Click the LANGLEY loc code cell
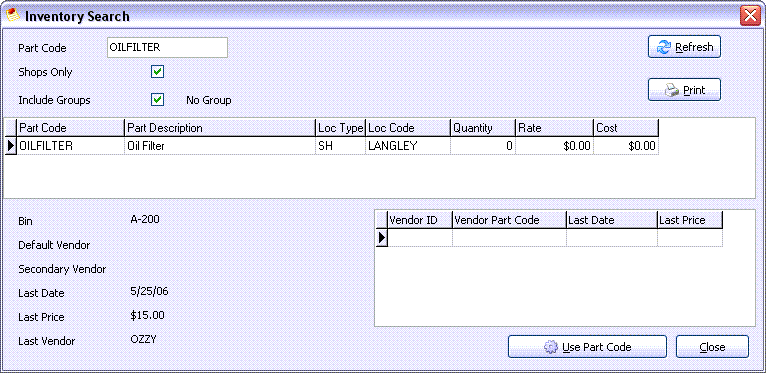The image size is (766, 373). pos(408,145)
